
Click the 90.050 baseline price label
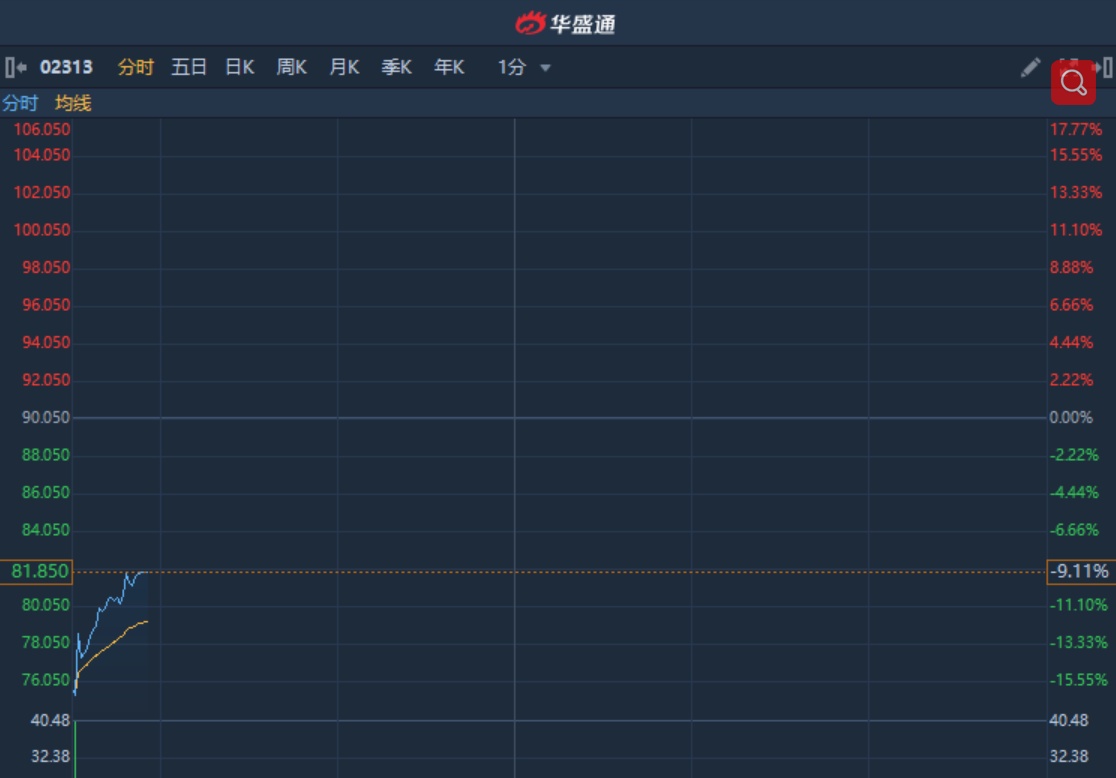pos(46,418)
